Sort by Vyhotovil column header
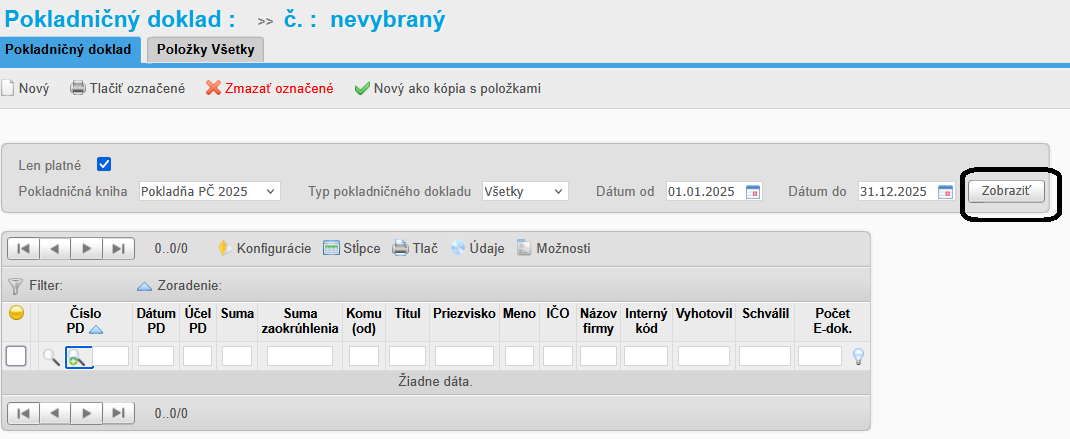Viewport: 1070px width, 439px height. click(704, 313)
